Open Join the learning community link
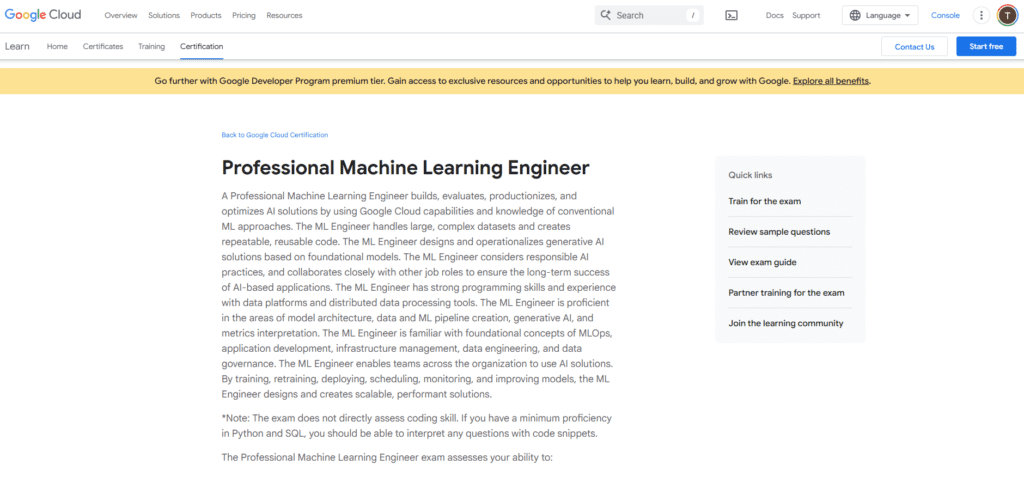The height and width of the screenshot is (483, 1024). click(x=786, y=323)
